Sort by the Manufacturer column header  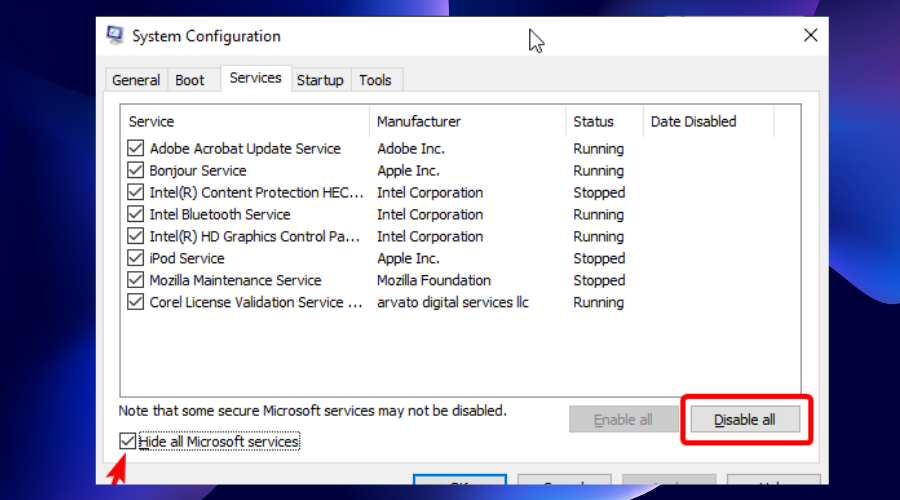point(468,121)
